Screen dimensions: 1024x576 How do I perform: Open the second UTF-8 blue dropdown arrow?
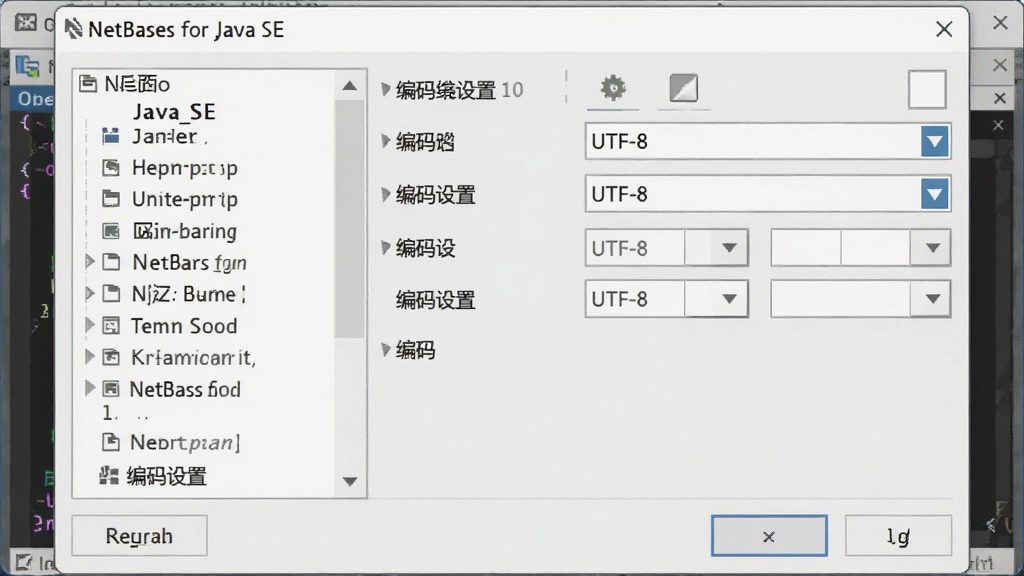coord(935,195)
